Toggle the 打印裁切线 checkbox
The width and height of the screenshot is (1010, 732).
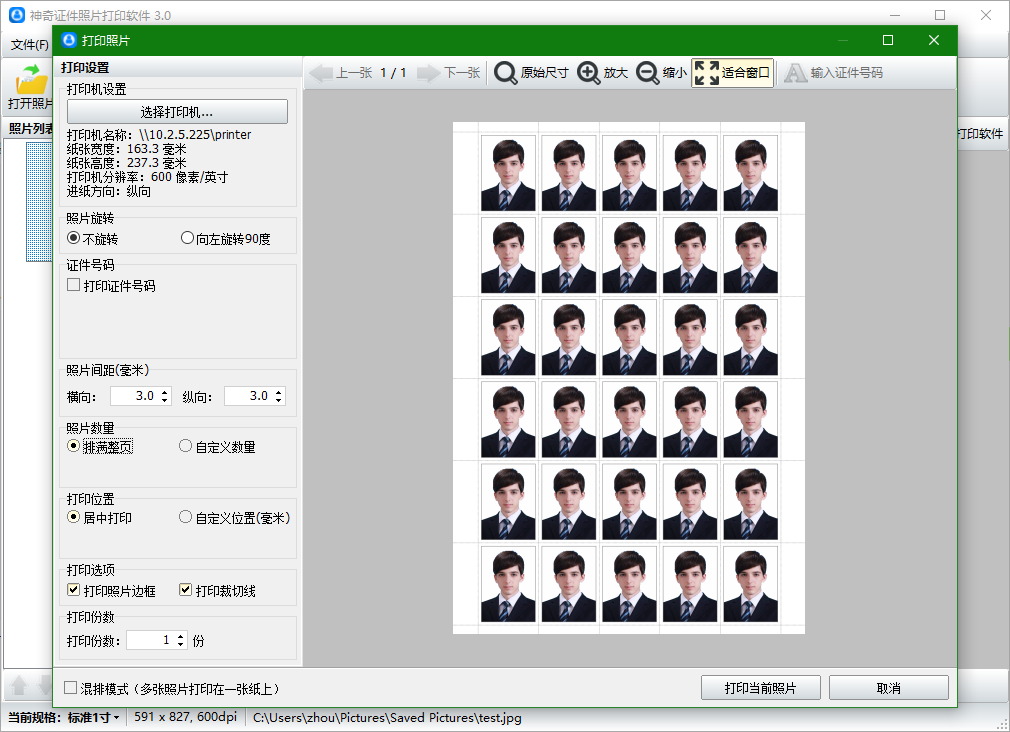pos(185,591)
